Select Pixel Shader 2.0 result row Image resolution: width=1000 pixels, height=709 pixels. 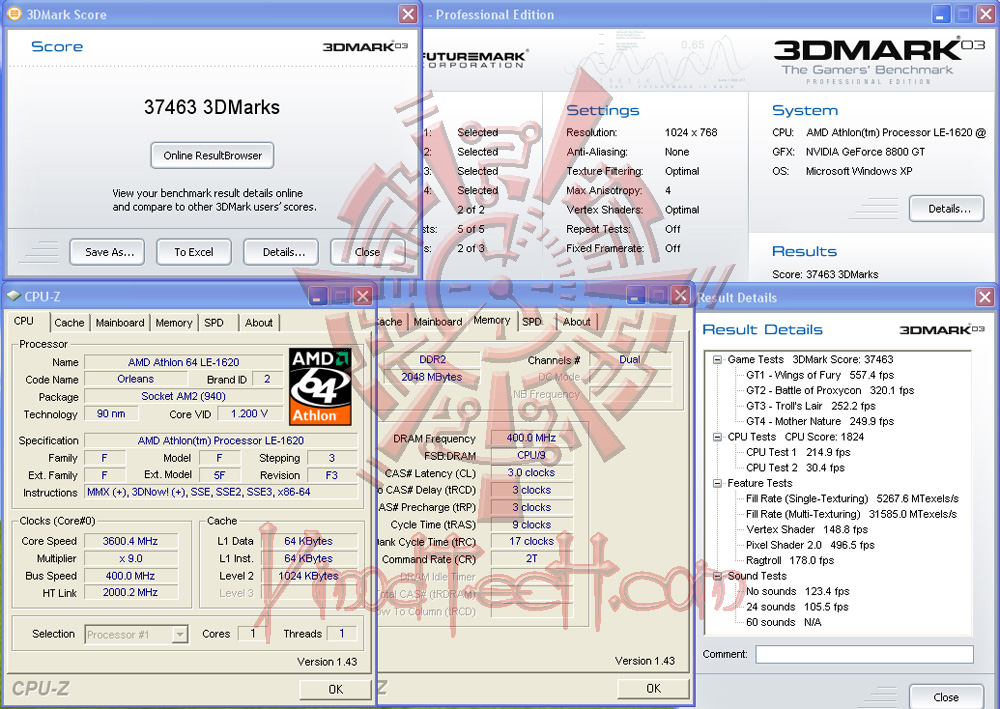tap(810, 545)
